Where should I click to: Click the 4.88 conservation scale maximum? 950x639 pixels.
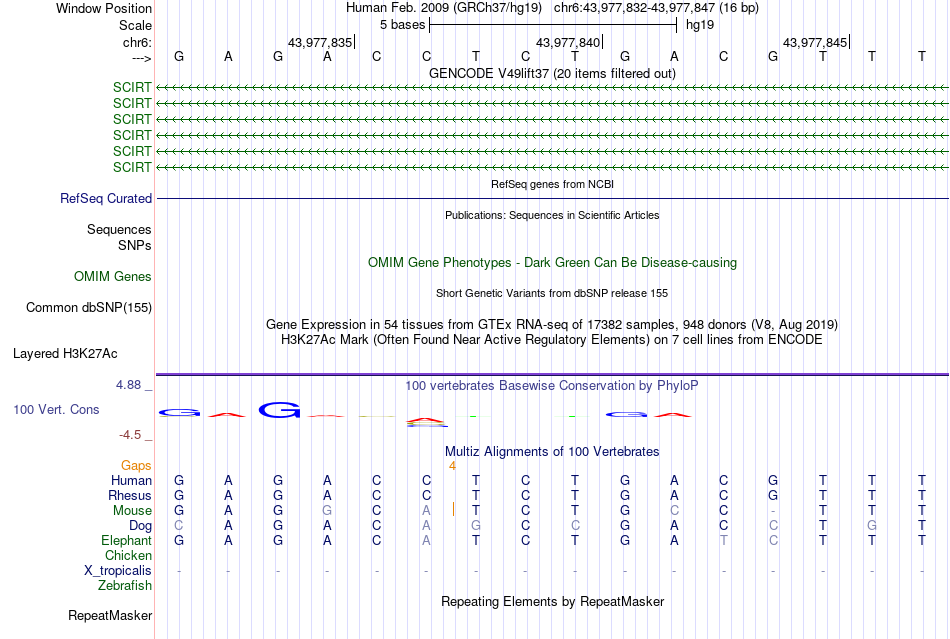click(x=128, y=385)
